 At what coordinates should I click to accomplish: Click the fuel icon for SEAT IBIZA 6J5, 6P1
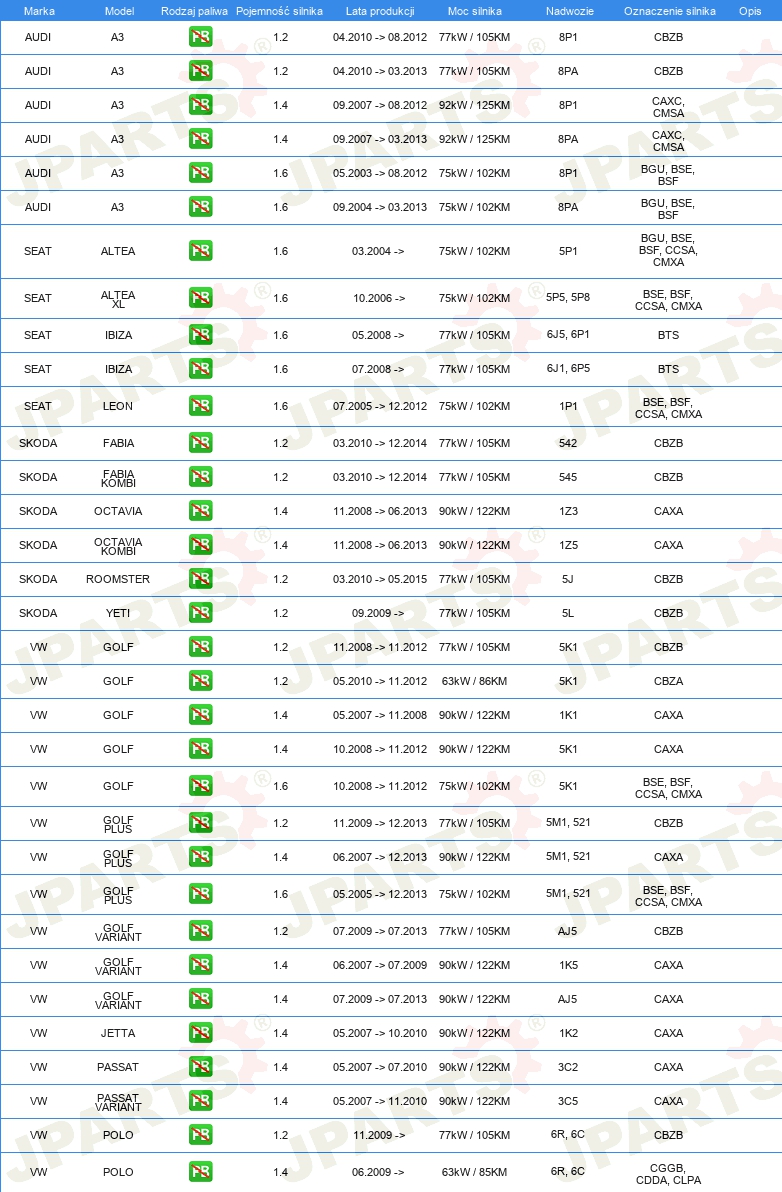click(x=201, y=334)
